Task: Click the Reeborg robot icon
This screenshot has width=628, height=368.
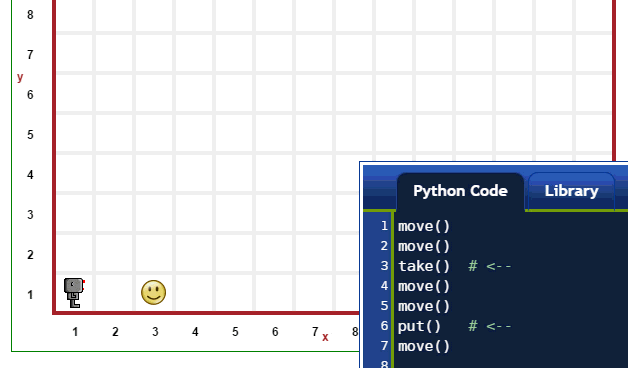Action: tap(74, 293)
